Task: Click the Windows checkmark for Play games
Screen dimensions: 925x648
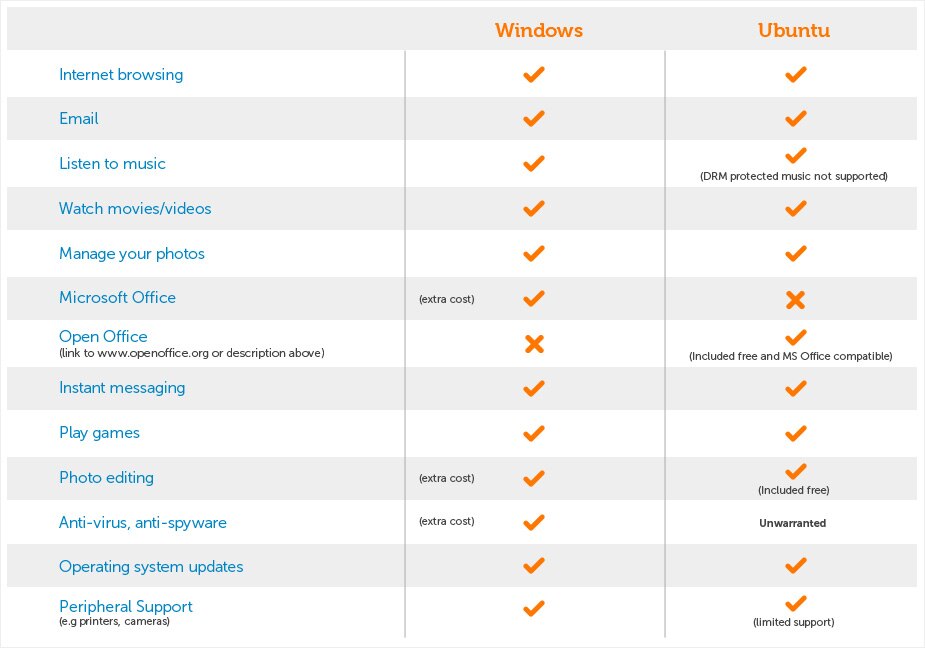Action: click(x=534, y=433)
